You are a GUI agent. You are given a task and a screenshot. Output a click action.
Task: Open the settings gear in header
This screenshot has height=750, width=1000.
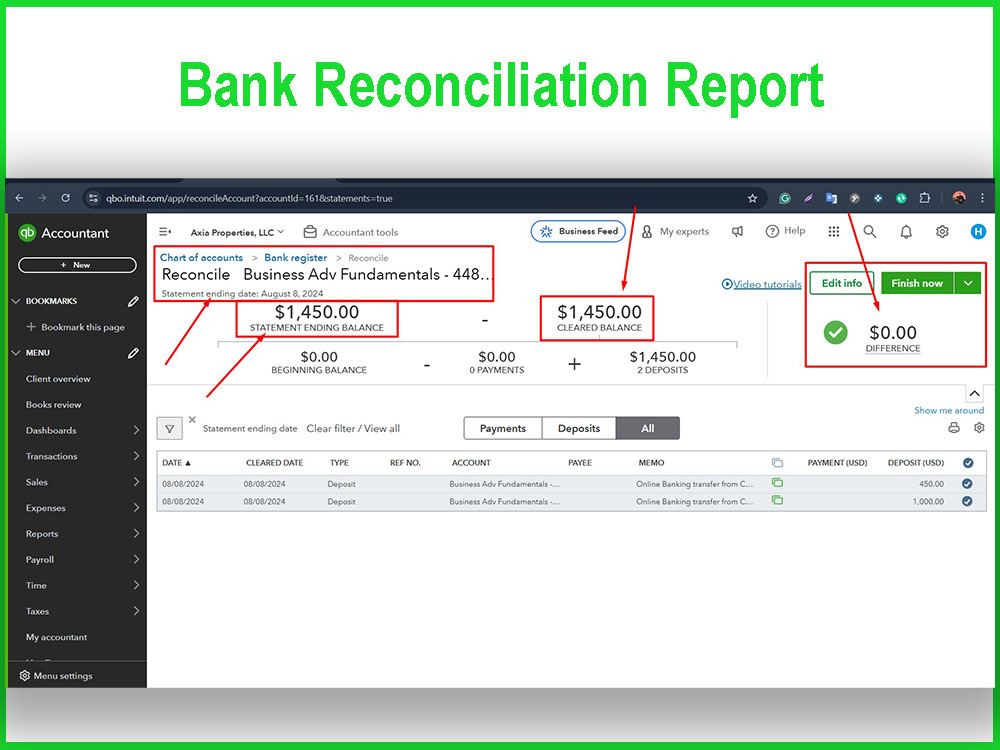pos(942,232)
